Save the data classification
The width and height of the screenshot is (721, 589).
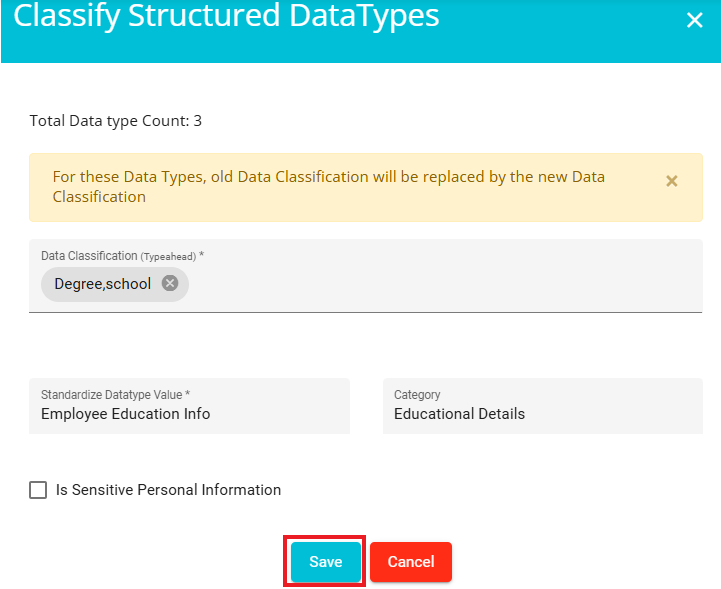pos(326,561)
